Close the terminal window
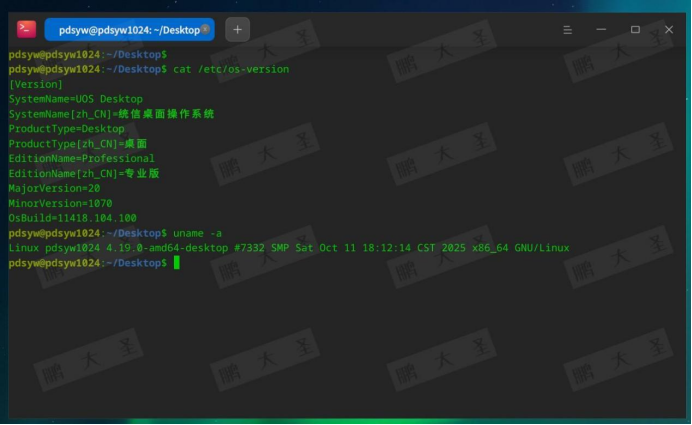The height and width of the screenshot is (425, 692). click(669, 30)
